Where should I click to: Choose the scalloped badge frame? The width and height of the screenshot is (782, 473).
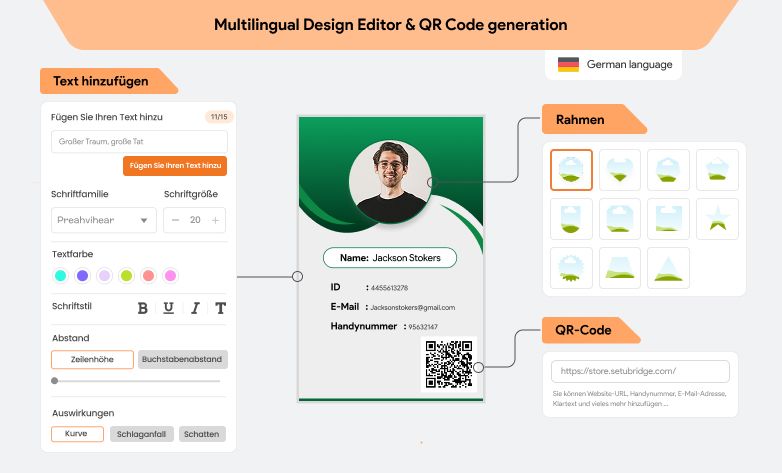[x=571, y=268]
